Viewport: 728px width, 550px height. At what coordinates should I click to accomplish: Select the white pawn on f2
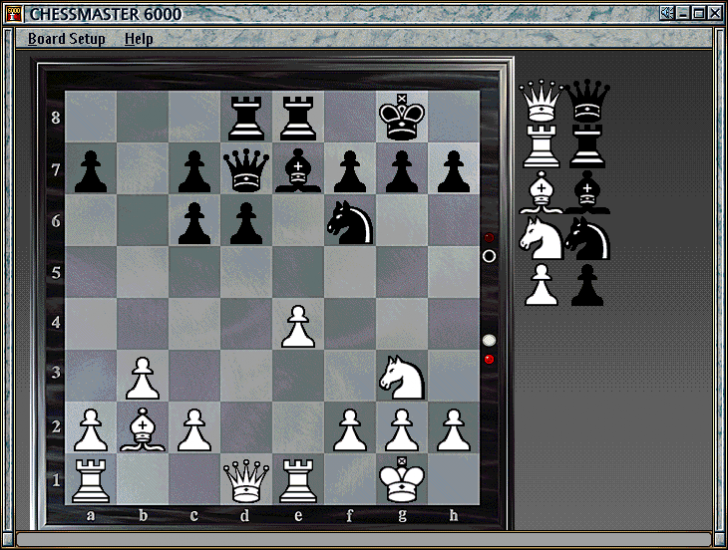[350, 430]
